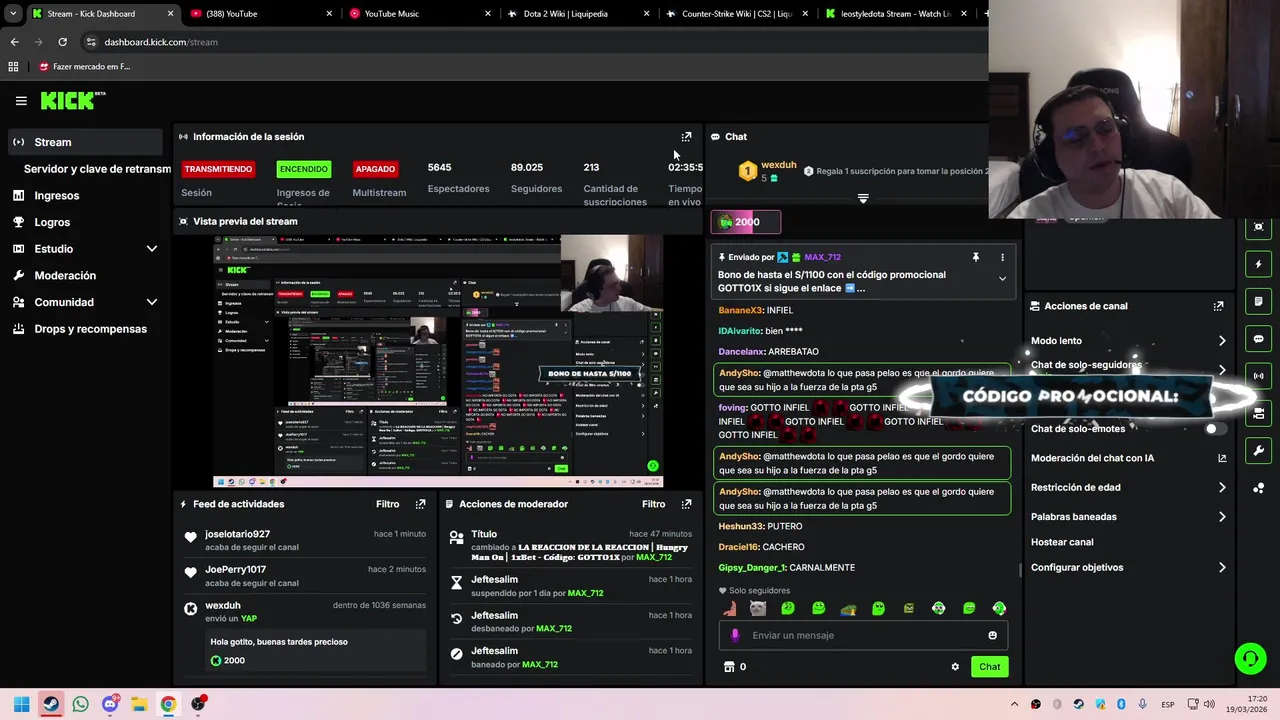Click the browser address bar
The height and width of the screenshot is (720, 1280).
click(530, 42)
